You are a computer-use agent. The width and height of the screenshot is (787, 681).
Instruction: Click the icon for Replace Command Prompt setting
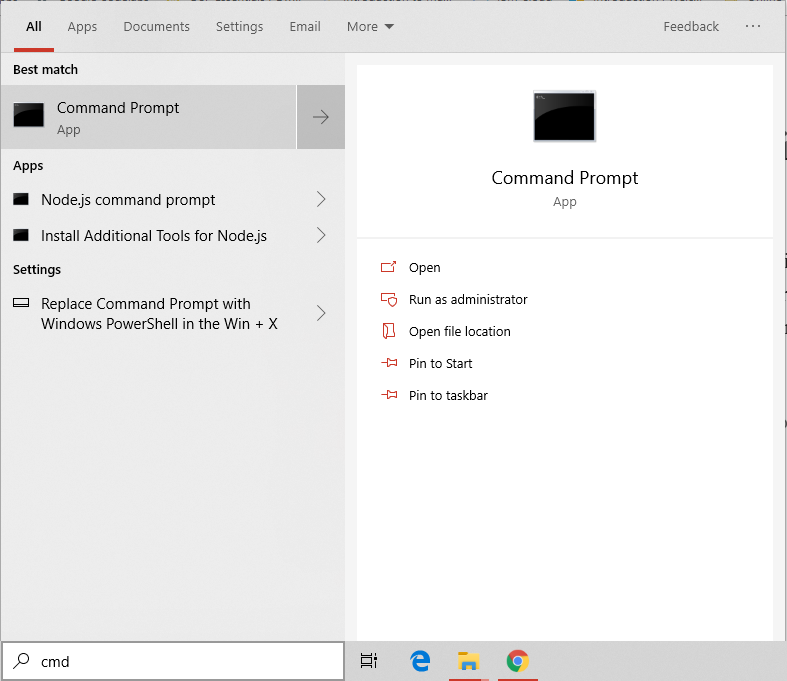[x=21, y=303]
